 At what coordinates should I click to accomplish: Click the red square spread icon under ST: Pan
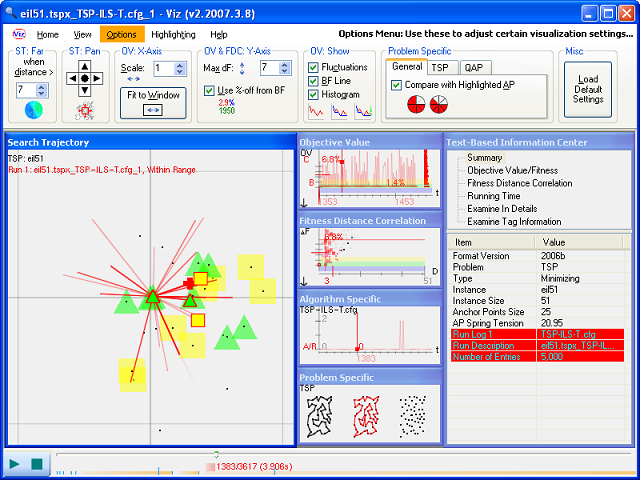click(x=85, y=111)
